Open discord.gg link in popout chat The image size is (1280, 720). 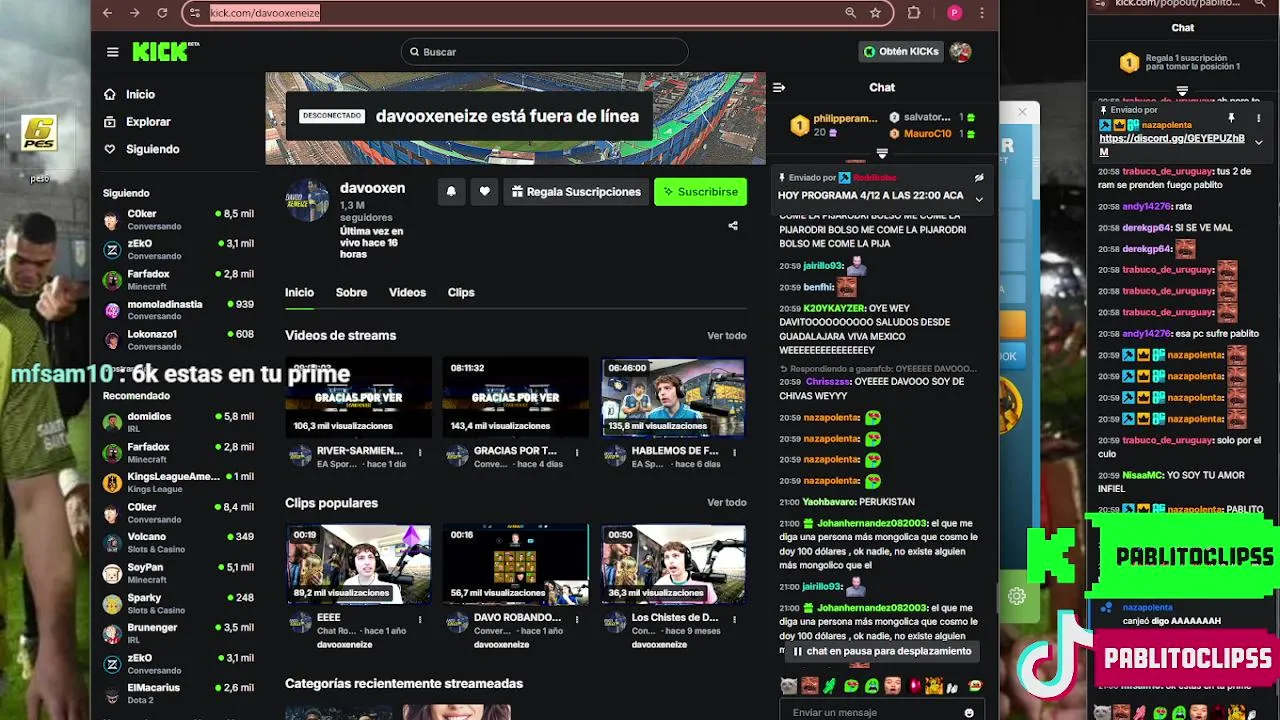[1172, 145]
